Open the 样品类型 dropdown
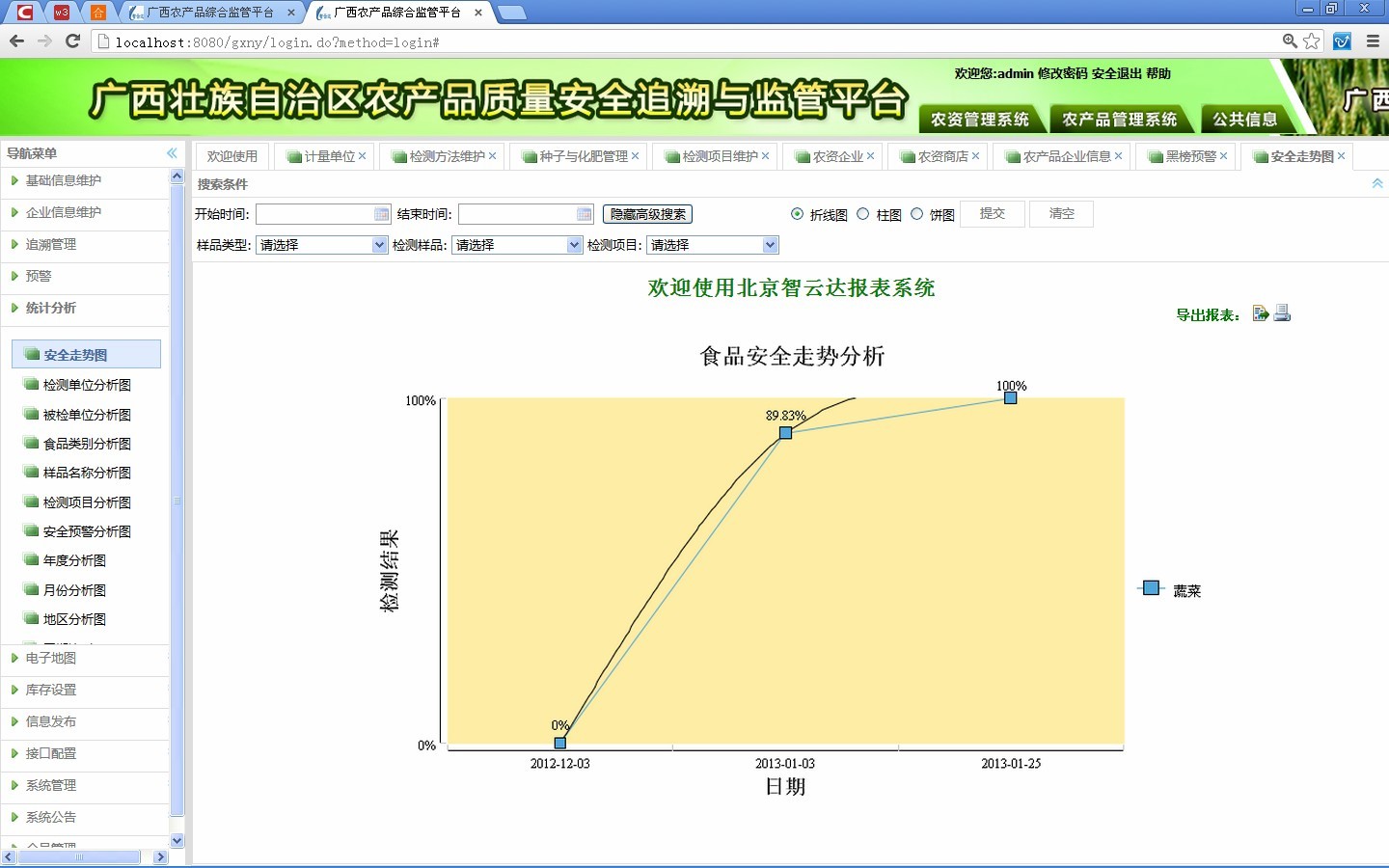Viewport: 1389px width, 868px height. pos(379,245)
